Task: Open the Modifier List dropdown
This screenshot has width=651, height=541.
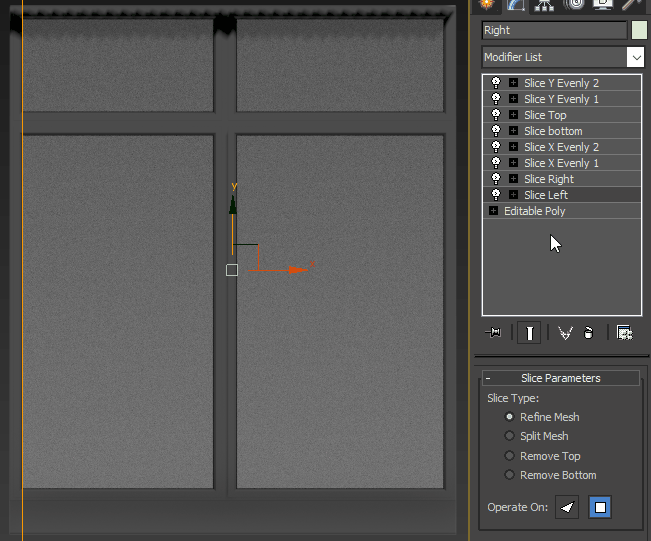Action: [x=636, y=57]
